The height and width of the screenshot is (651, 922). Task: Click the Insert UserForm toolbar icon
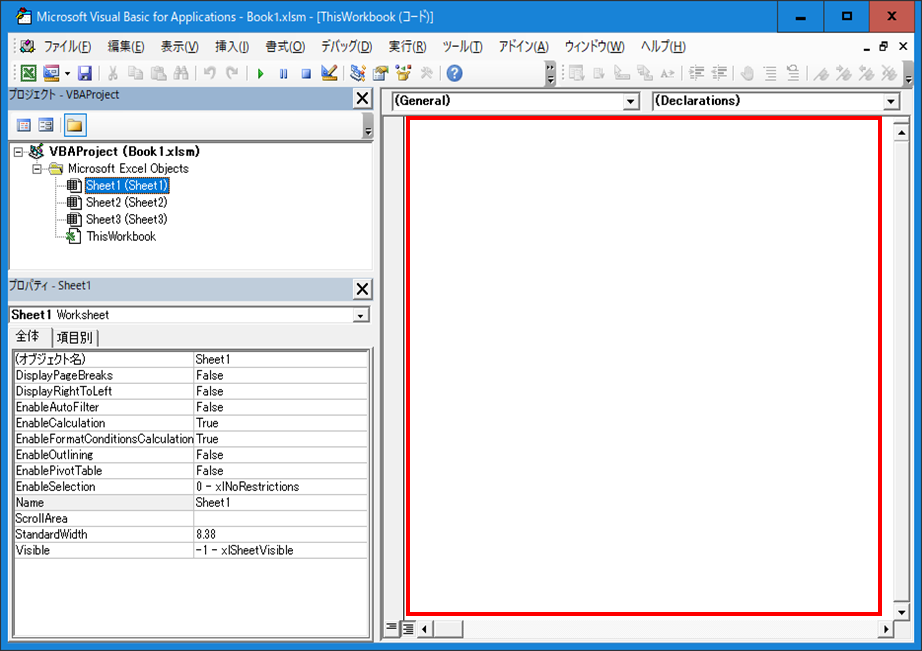click(x=51, y=73)
